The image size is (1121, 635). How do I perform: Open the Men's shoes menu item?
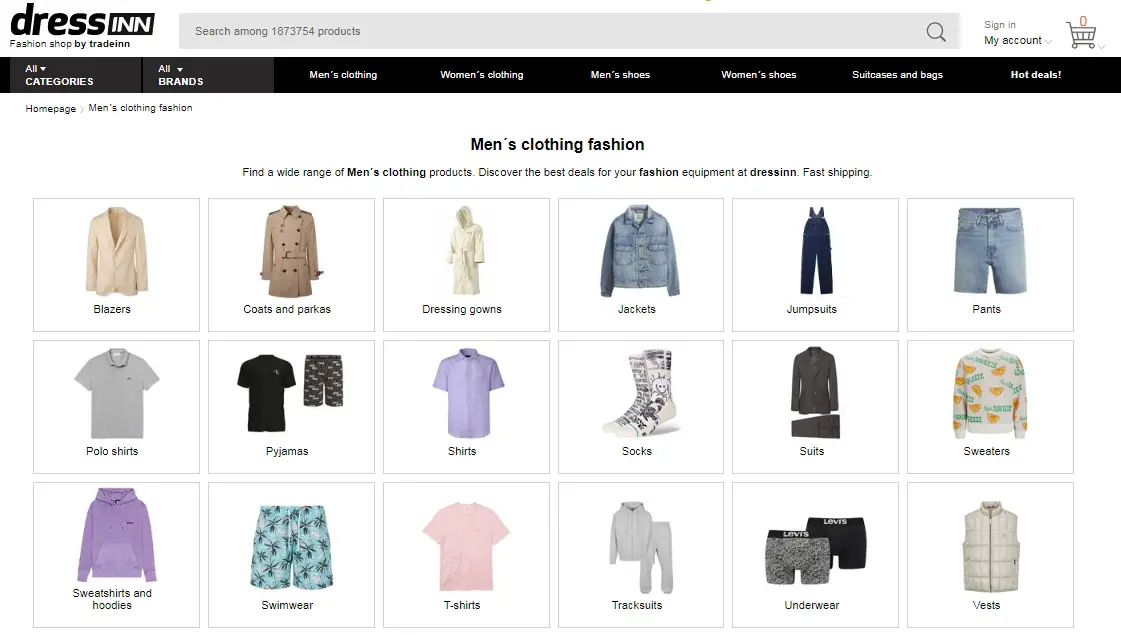[x=620, y=75]
